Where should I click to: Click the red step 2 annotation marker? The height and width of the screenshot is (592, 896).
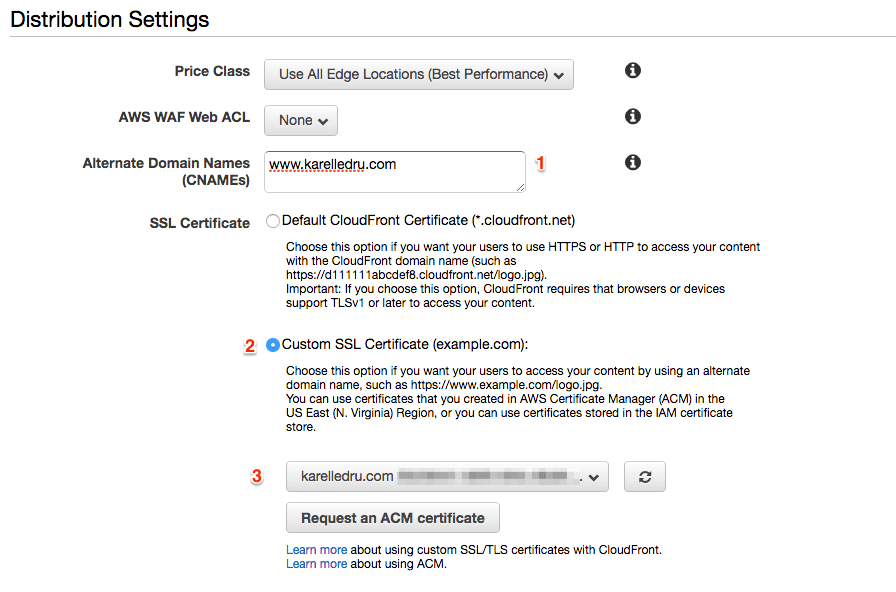(250, 346)
